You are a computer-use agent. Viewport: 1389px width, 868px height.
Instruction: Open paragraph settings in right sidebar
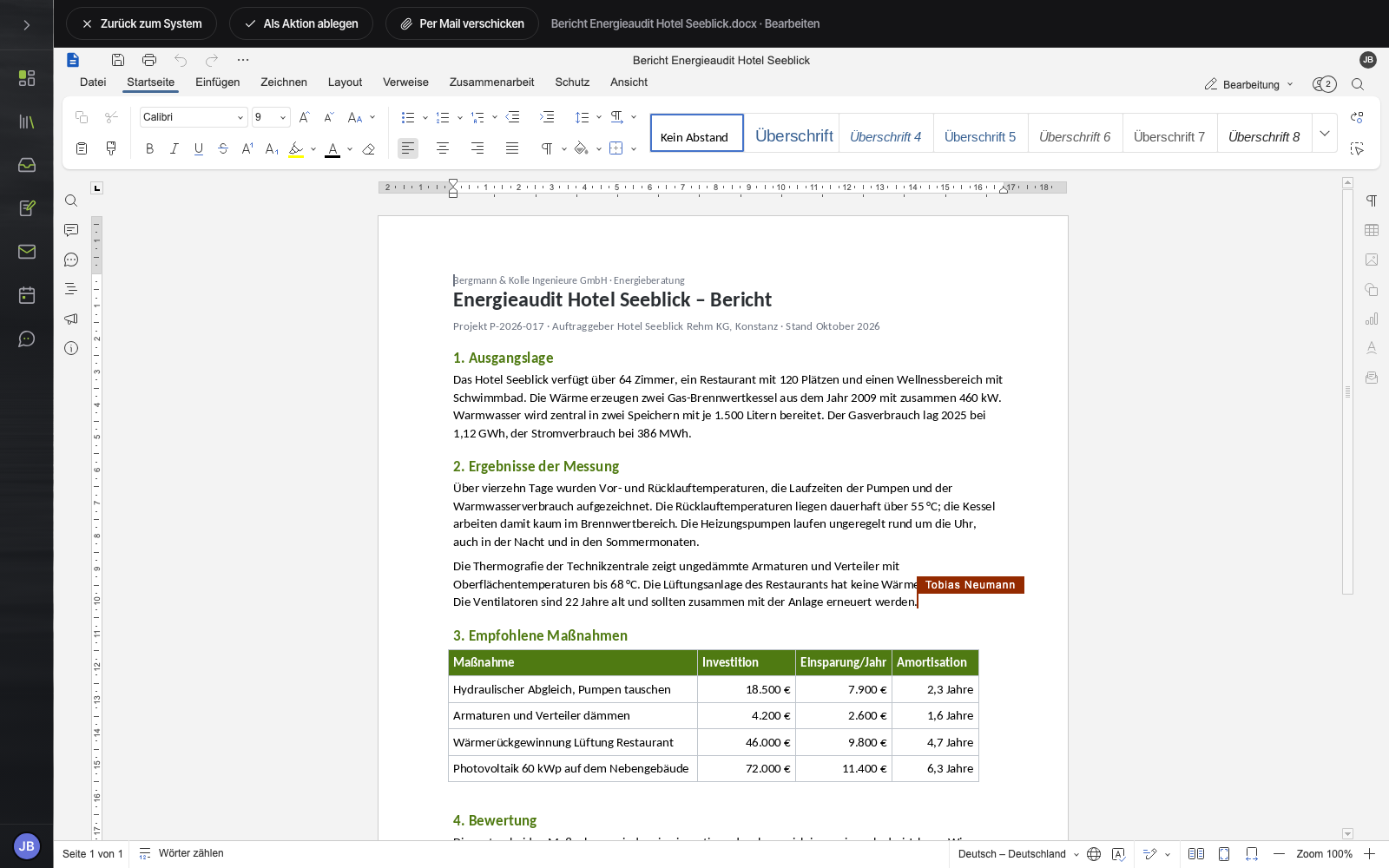click(x=1372, y=201)
